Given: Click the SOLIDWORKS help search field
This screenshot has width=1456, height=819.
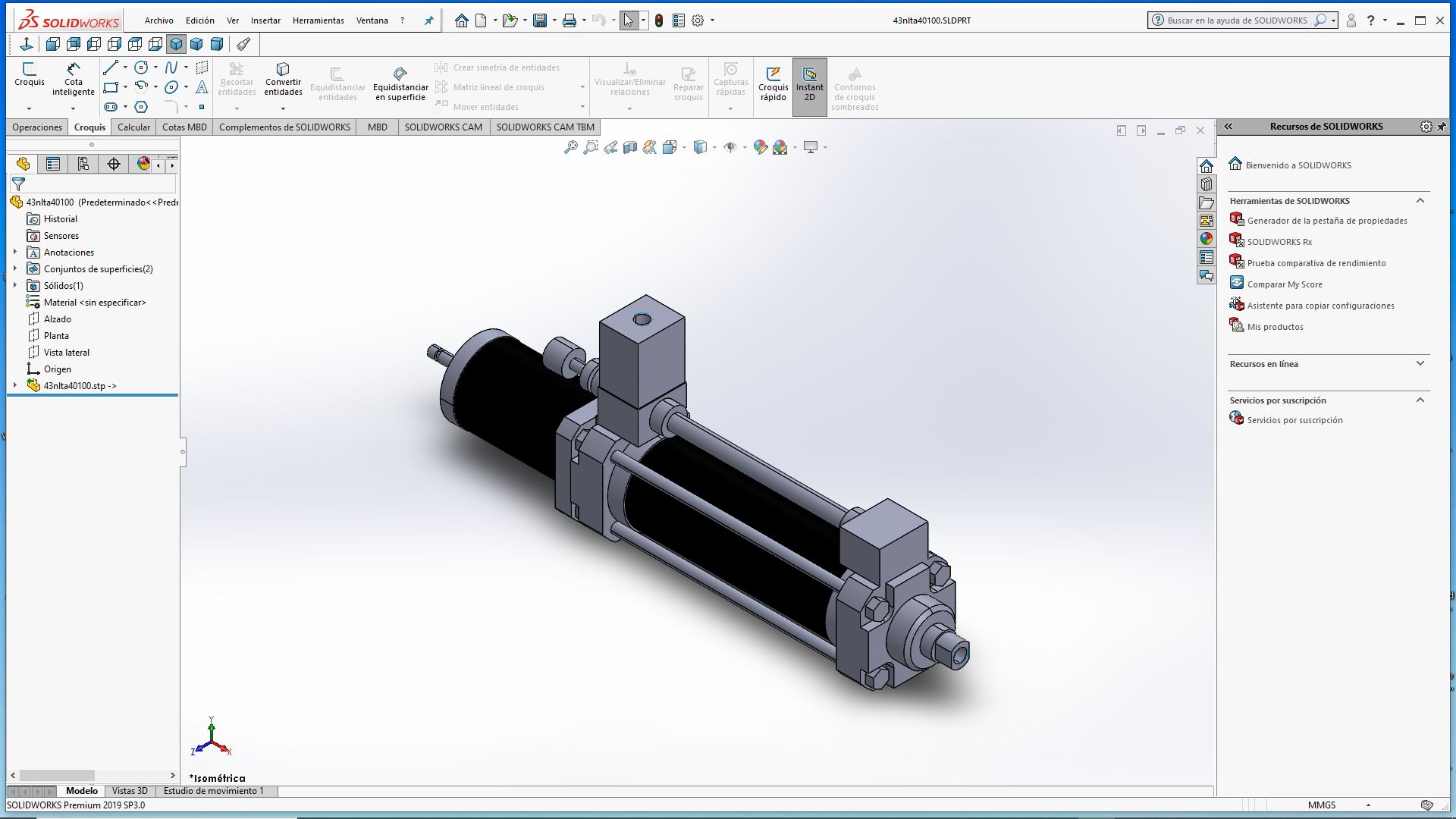Looking at the screenshot, I should point(1236,20).
